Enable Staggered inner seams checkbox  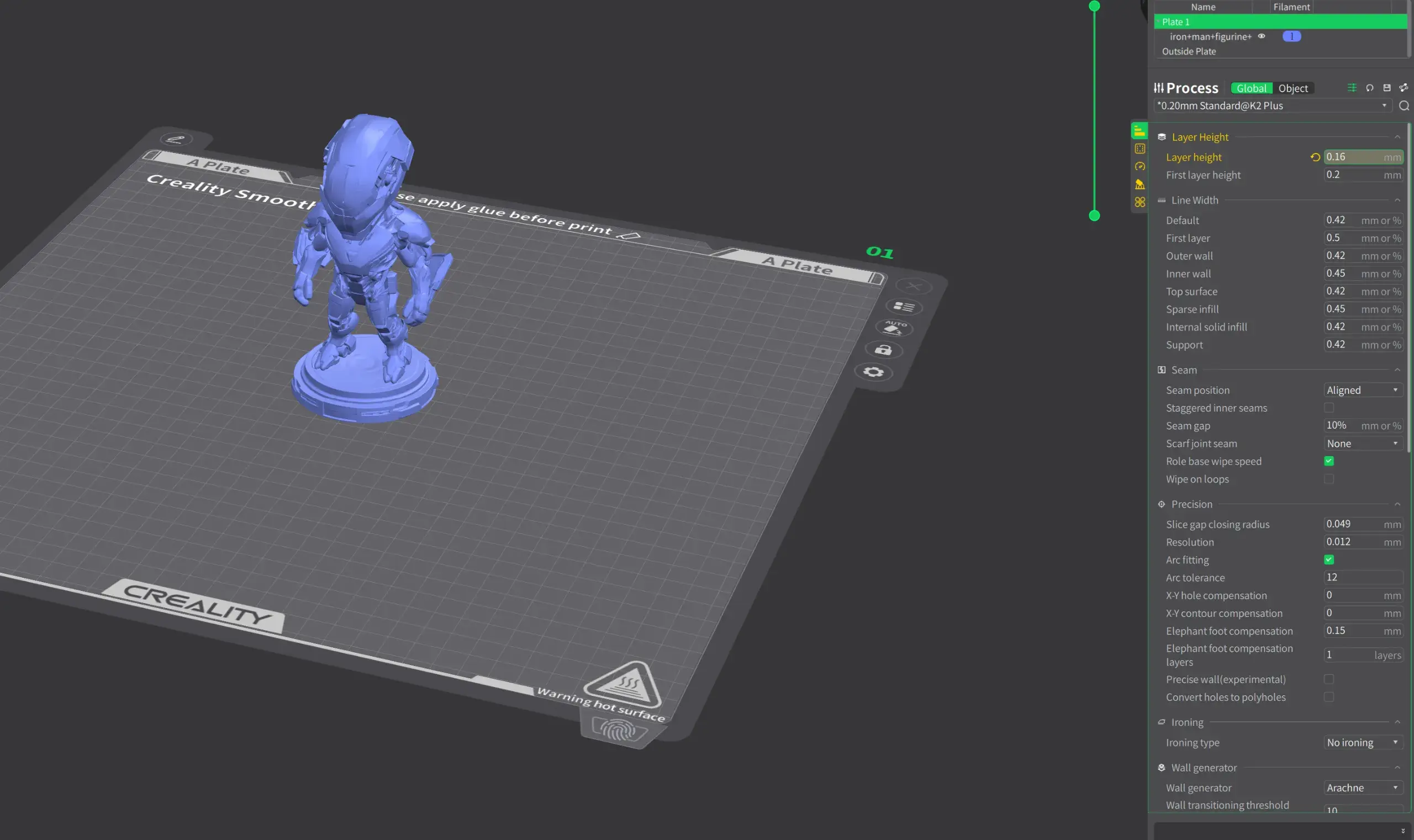(1328, 408)
